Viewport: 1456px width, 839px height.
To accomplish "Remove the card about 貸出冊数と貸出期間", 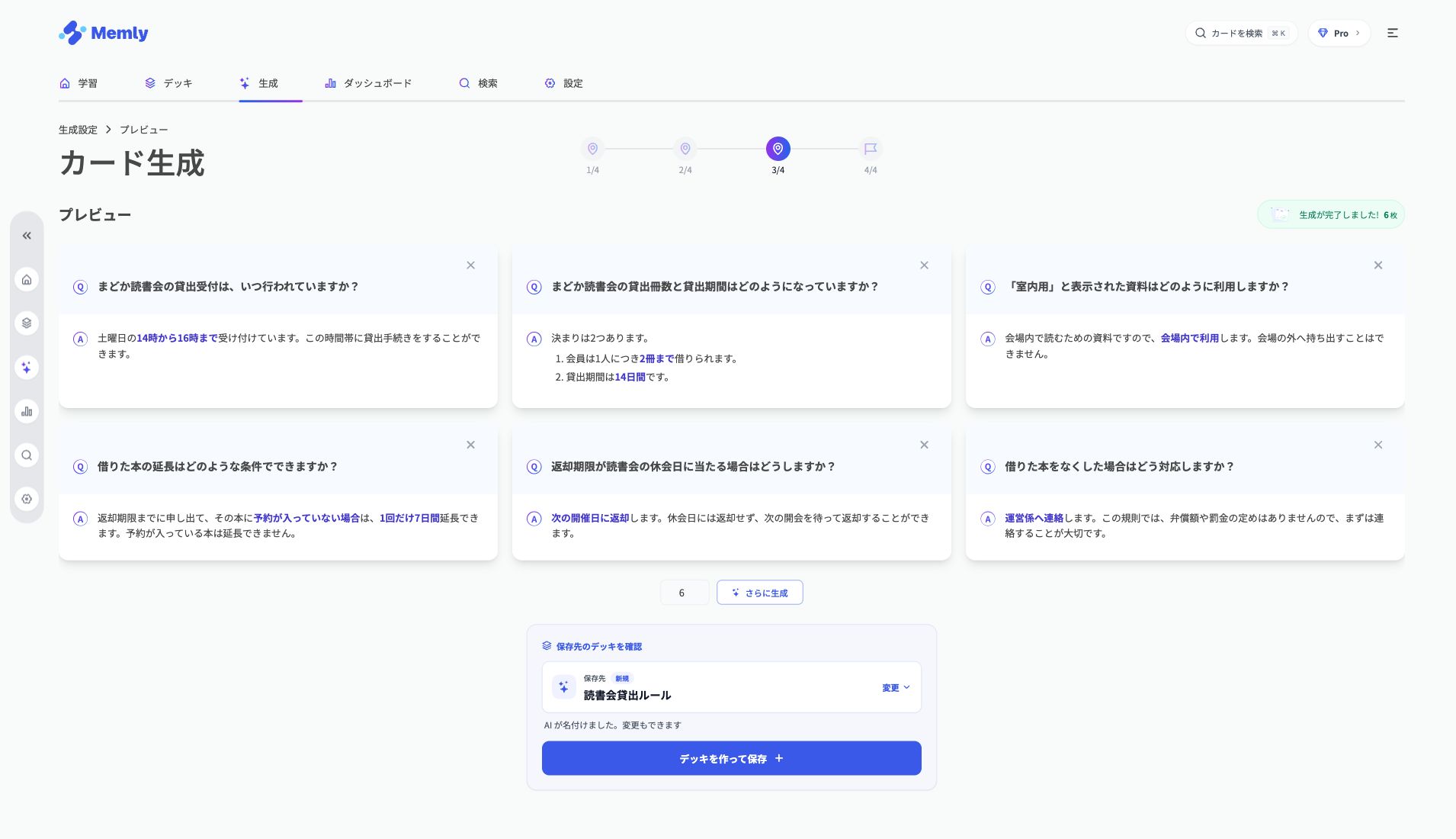I will click(924, 265).
